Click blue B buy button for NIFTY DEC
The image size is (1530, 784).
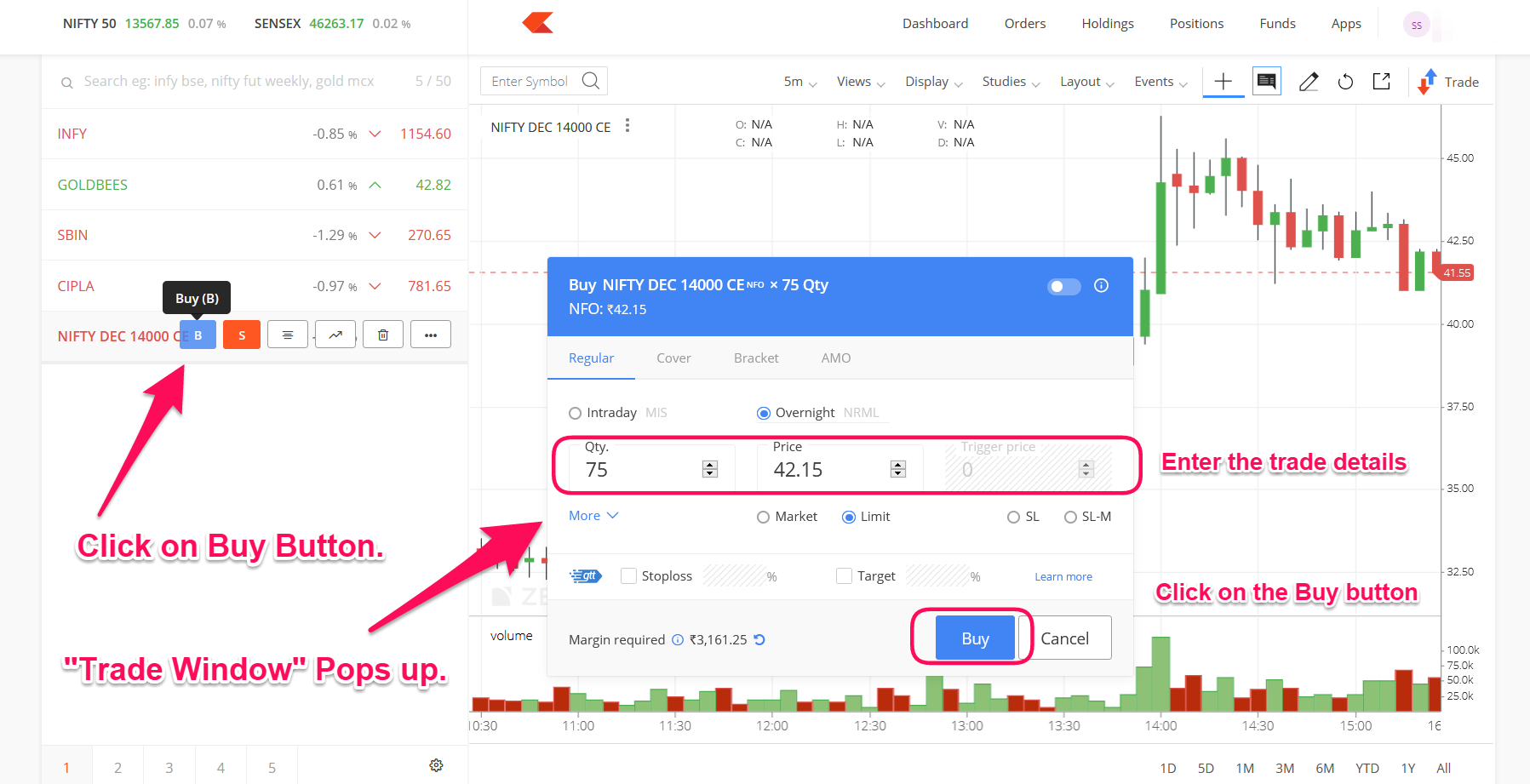pos(198,335)
